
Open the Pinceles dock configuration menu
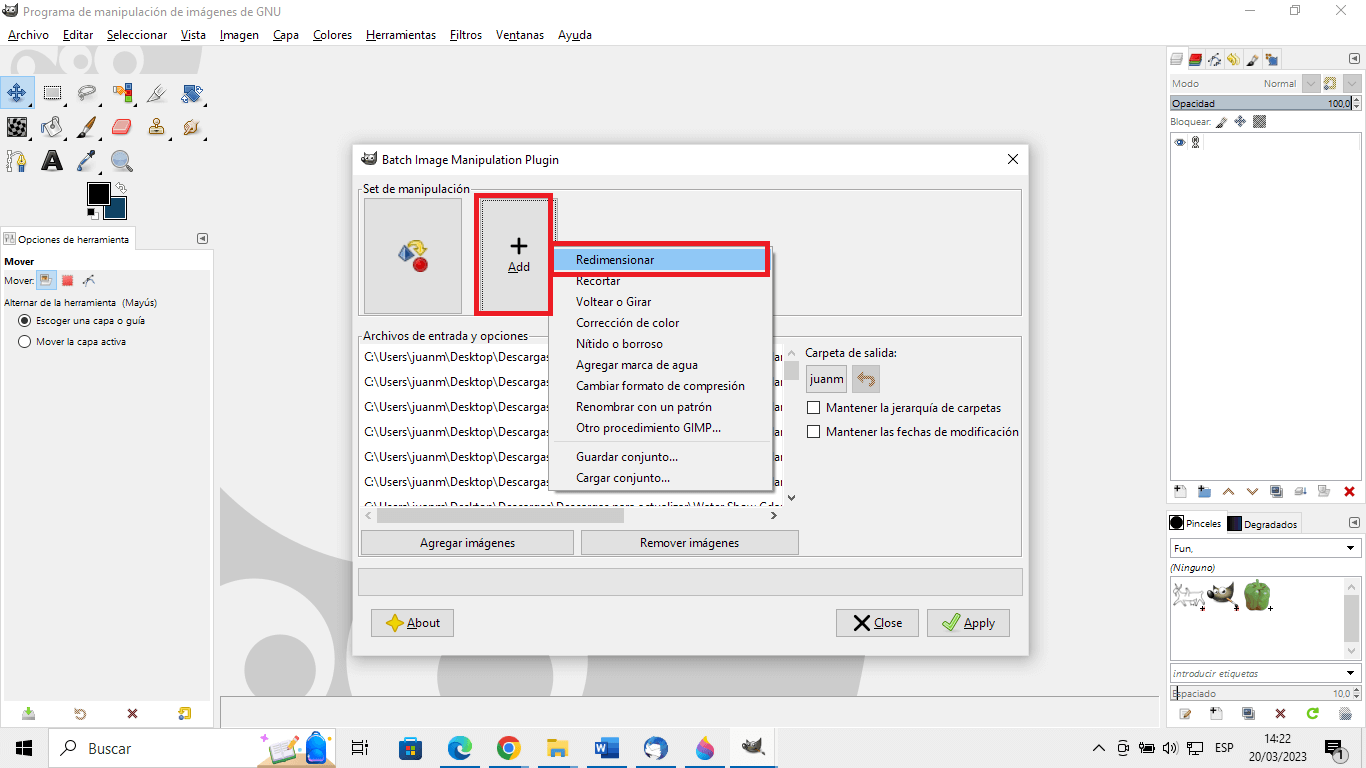click(1353, 522)
